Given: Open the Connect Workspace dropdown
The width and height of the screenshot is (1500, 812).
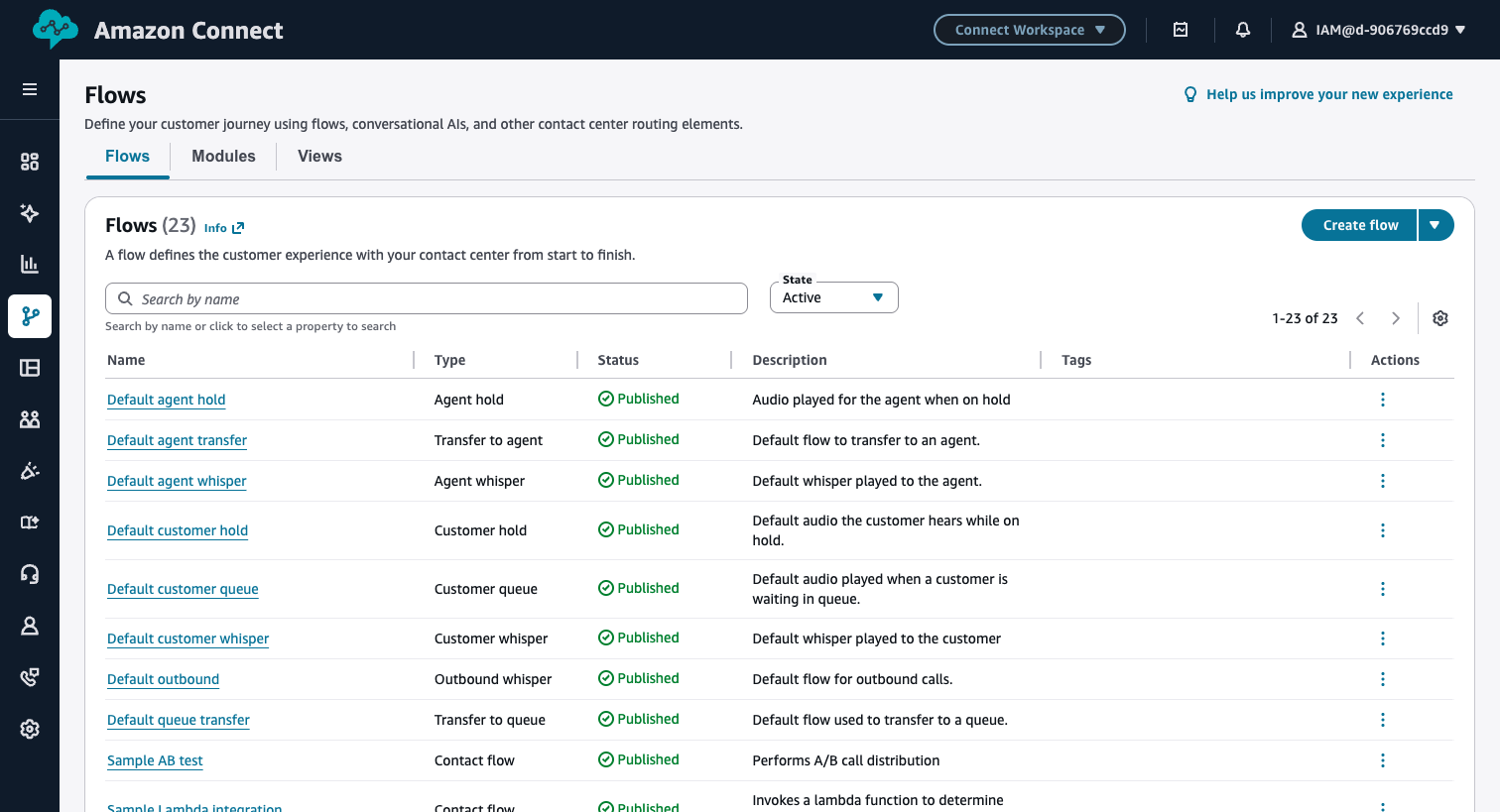Looking at the screenshot, I should (1030, 30).
